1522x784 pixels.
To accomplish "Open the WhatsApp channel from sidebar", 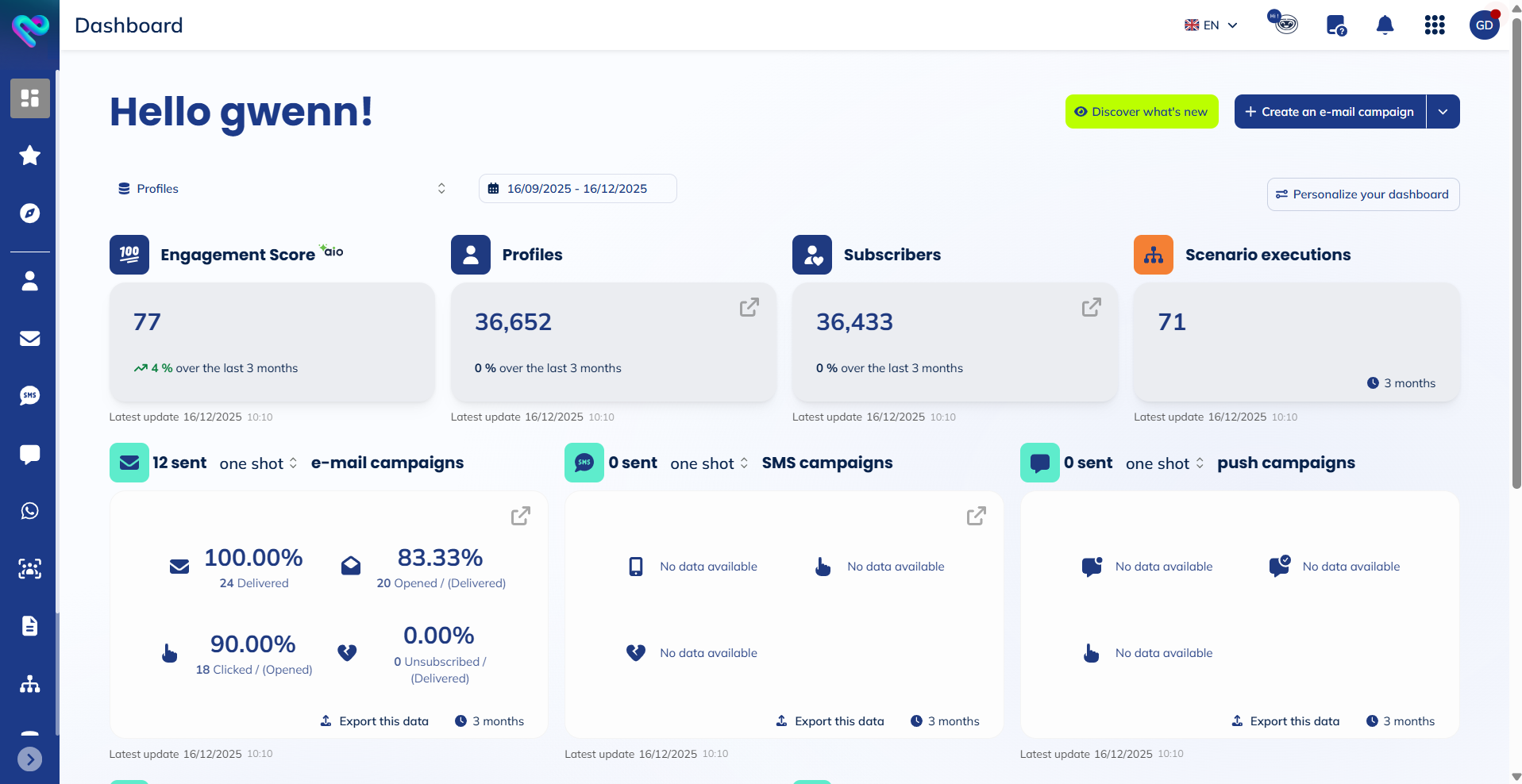I will click(29, 510).
